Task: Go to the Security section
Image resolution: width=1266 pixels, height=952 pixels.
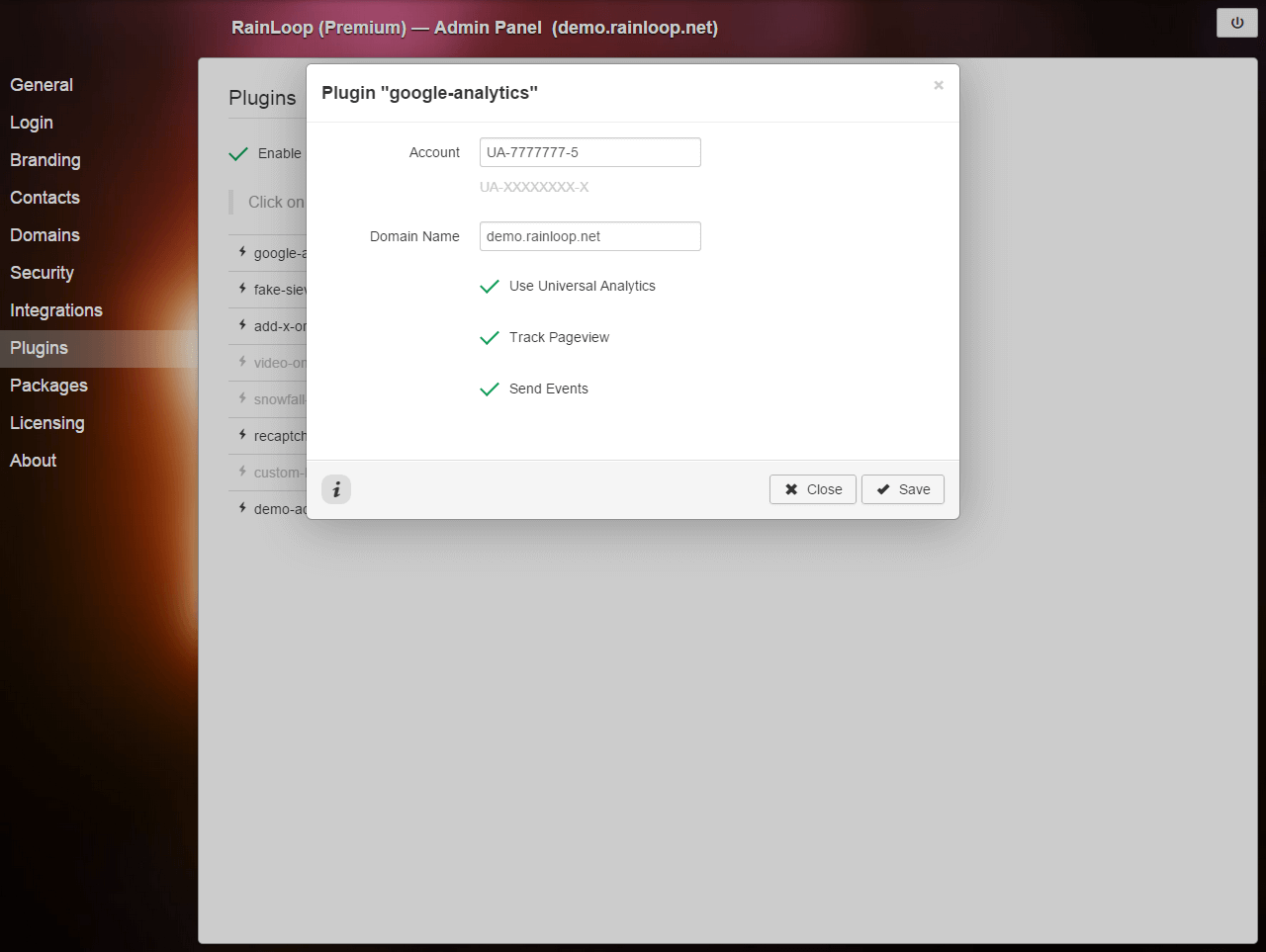Action: (42, 273)
